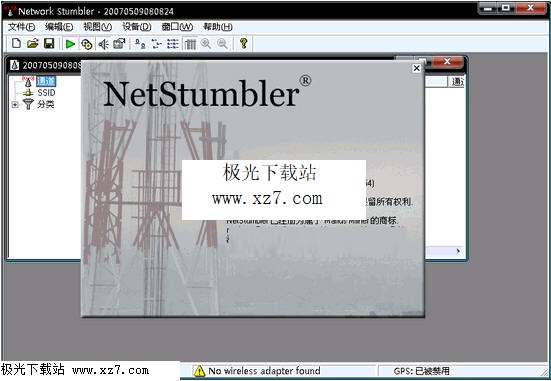Switch to details view toolbar icon
The width and height of the screenshot is (551, 381).
click(190, 44)
